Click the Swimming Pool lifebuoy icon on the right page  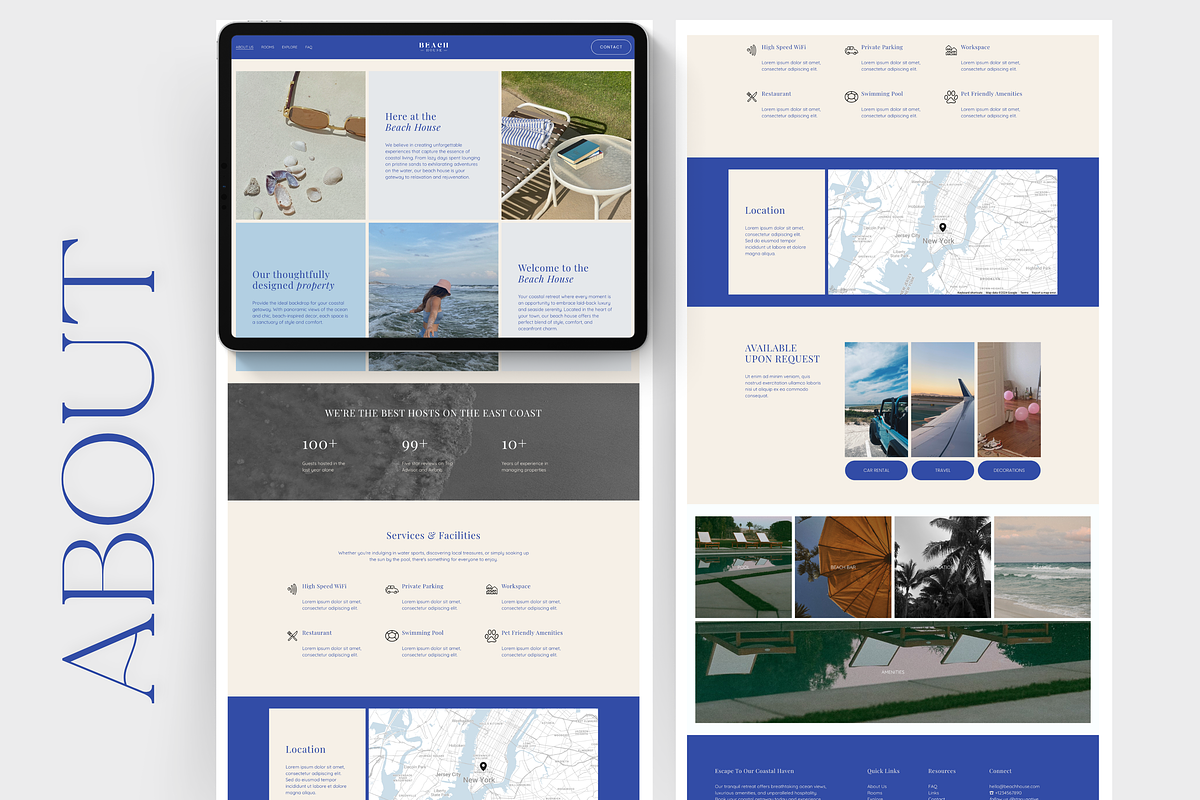click(x=851, y=96)
